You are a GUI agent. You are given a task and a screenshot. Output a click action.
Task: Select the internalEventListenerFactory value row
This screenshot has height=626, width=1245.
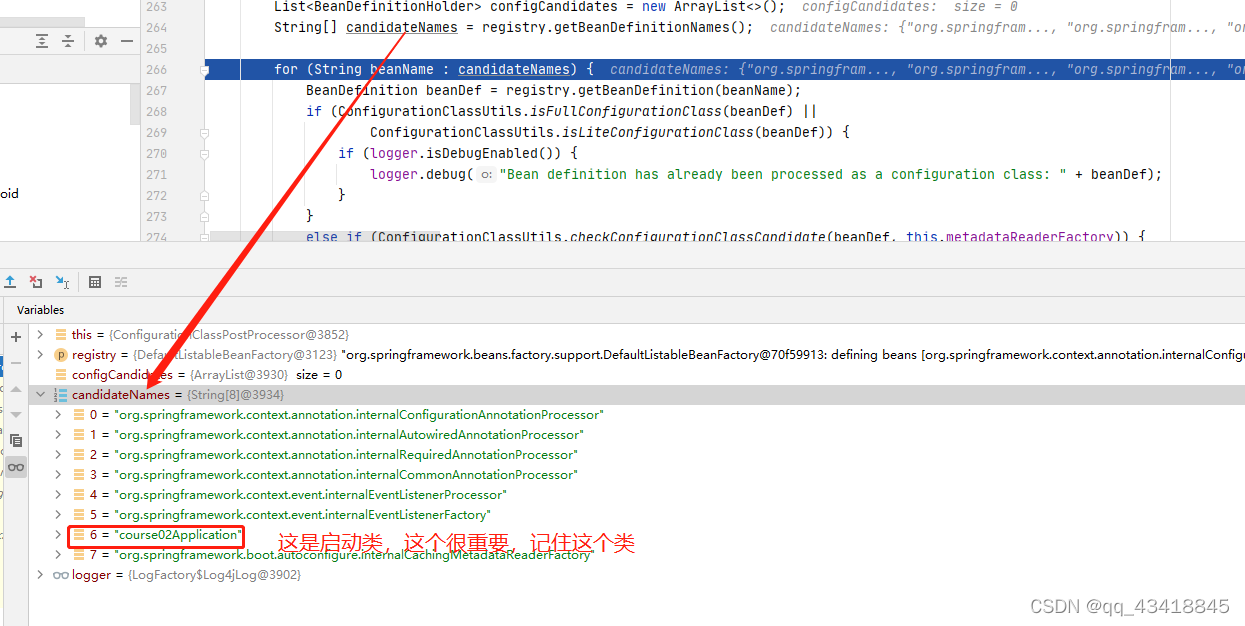637,515
